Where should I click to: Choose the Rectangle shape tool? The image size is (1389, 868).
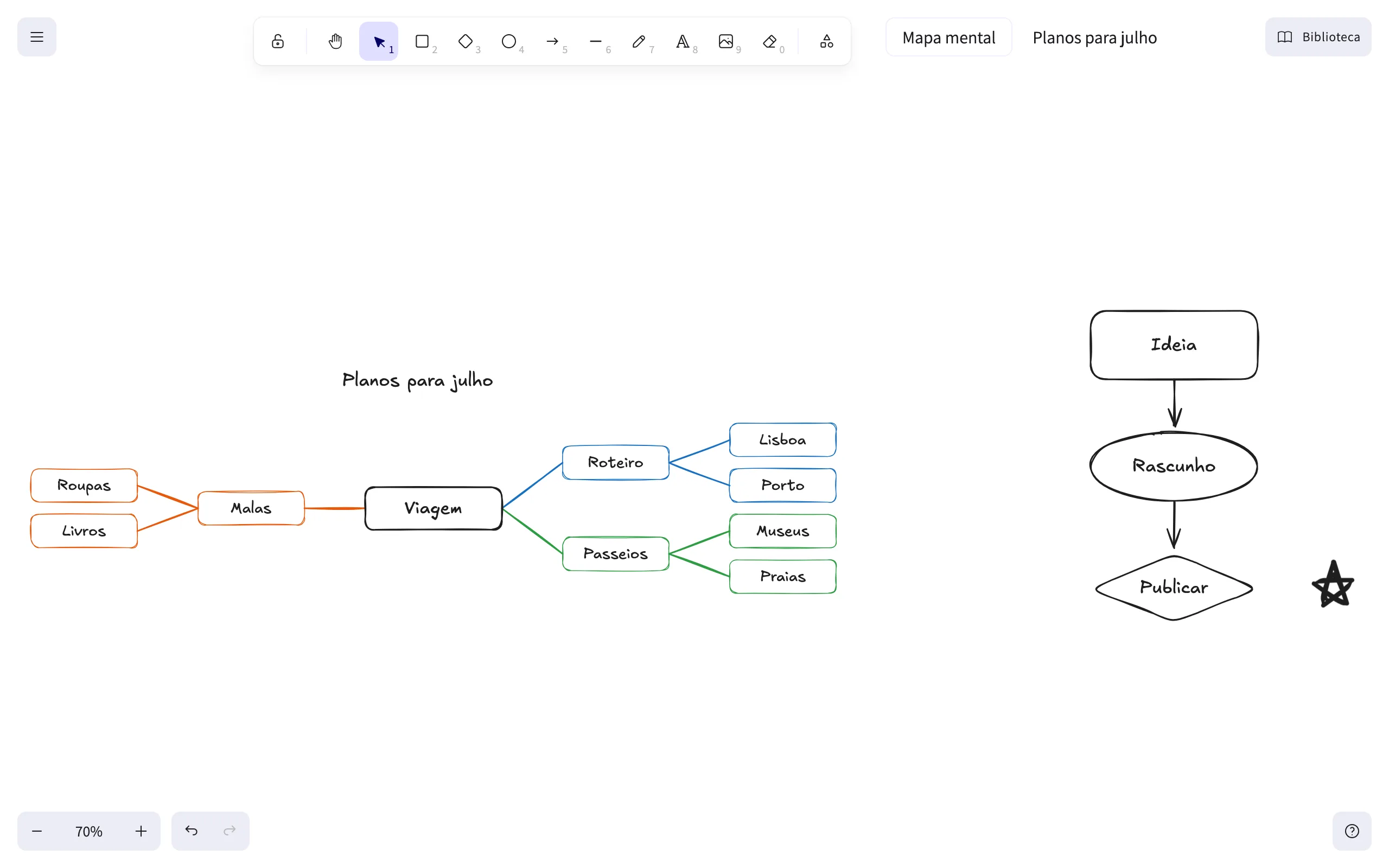(x=423, y=41)
